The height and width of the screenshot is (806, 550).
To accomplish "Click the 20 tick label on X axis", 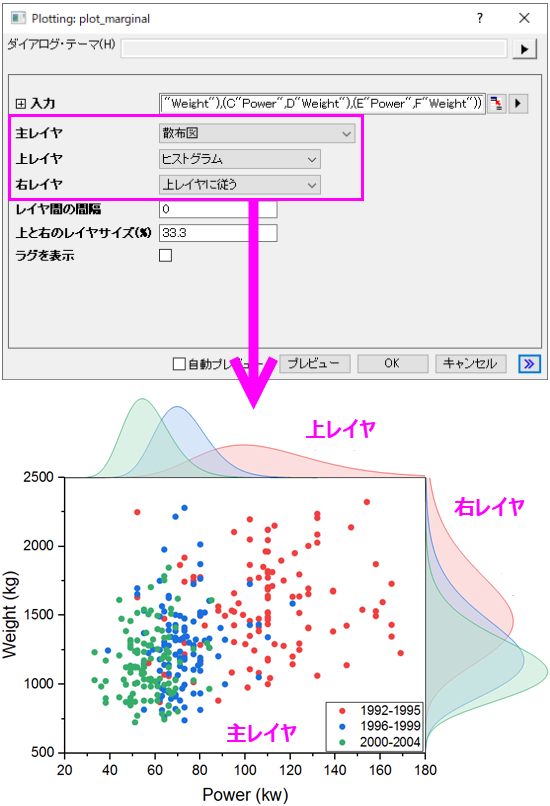I will pyautogui.click(x=65, y=770).
